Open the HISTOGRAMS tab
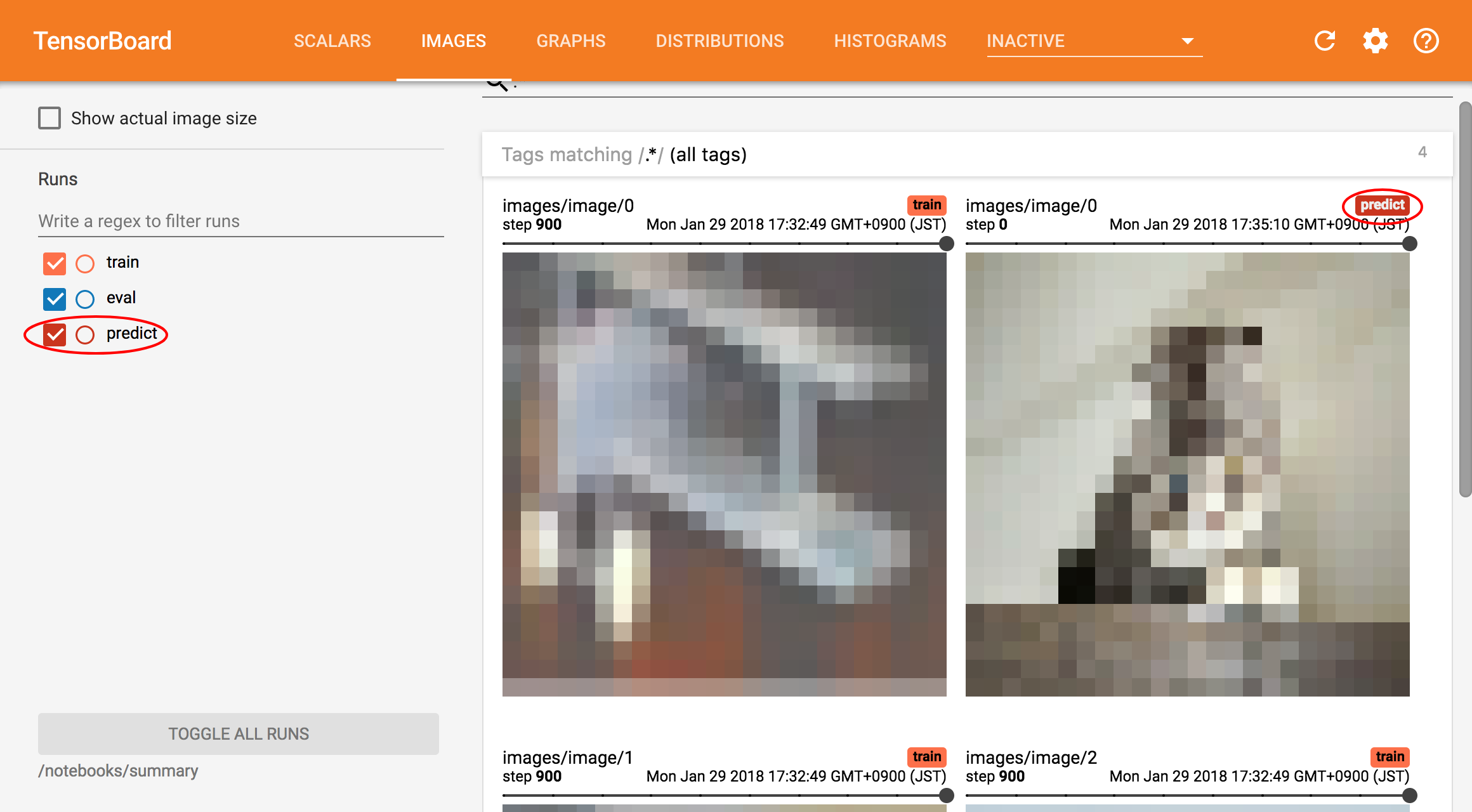This screenshot has height=812, width=1472. (x=890, y=41)
